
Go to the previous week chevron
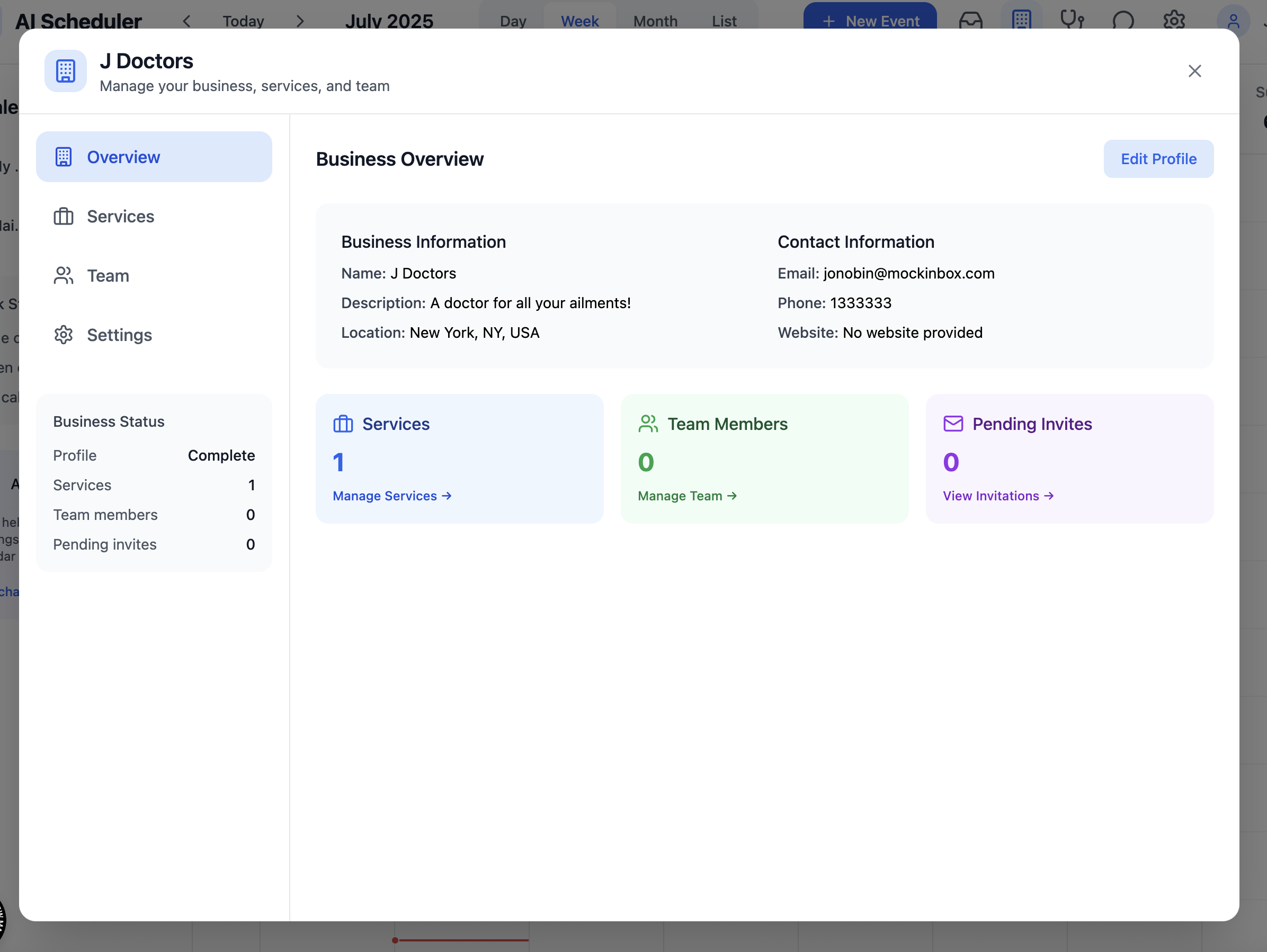pyautogui.click(x=187, y=21)
